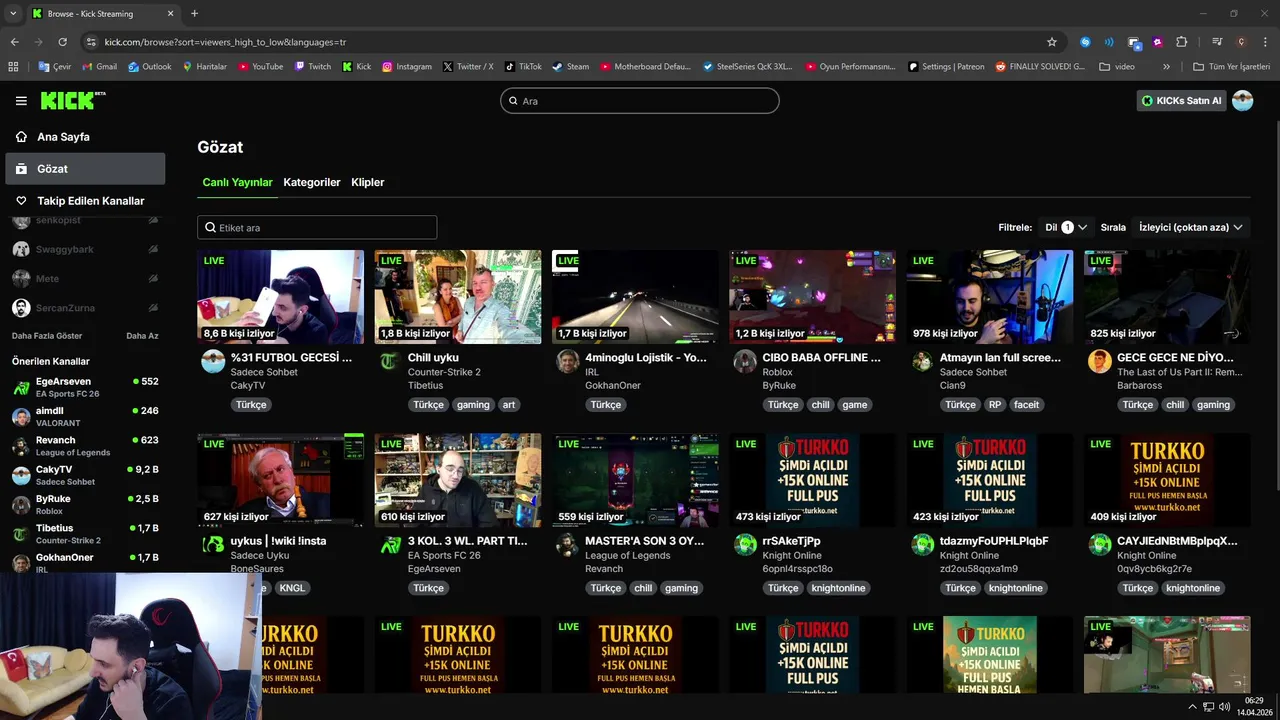Open SercanZurna in followed channels

click(x=85, y=308)
